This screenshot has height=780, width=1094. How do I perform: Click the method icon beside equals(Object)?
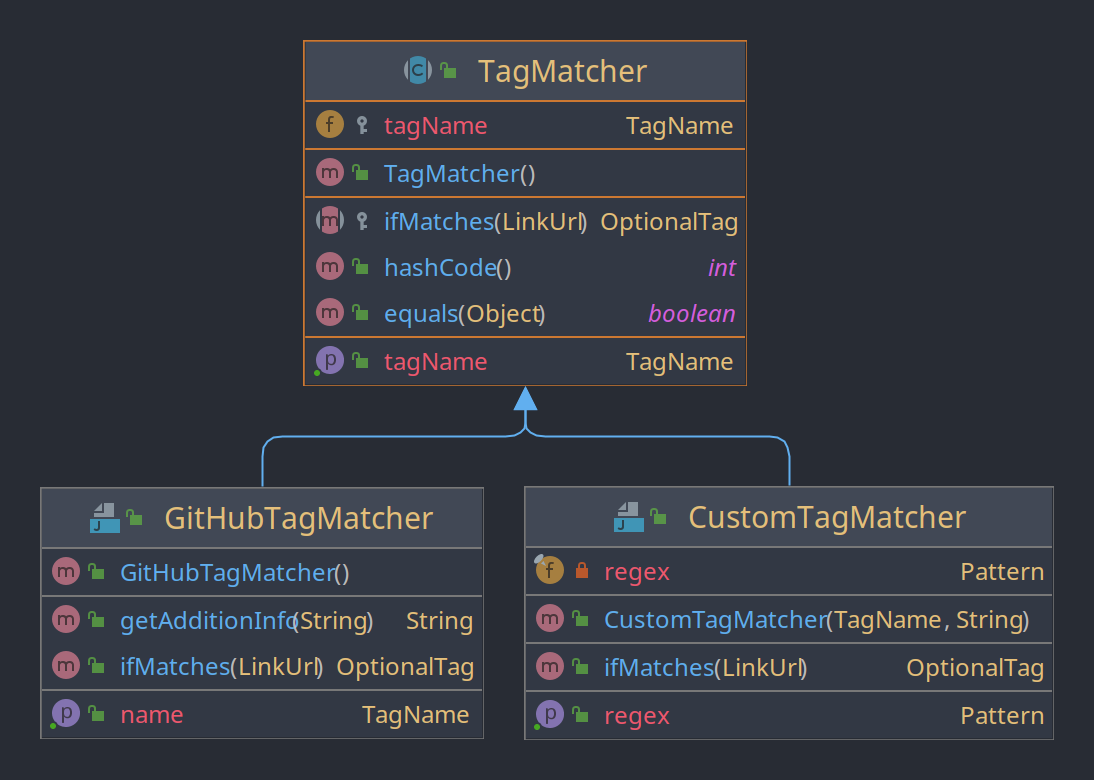[x=330, y=313]
